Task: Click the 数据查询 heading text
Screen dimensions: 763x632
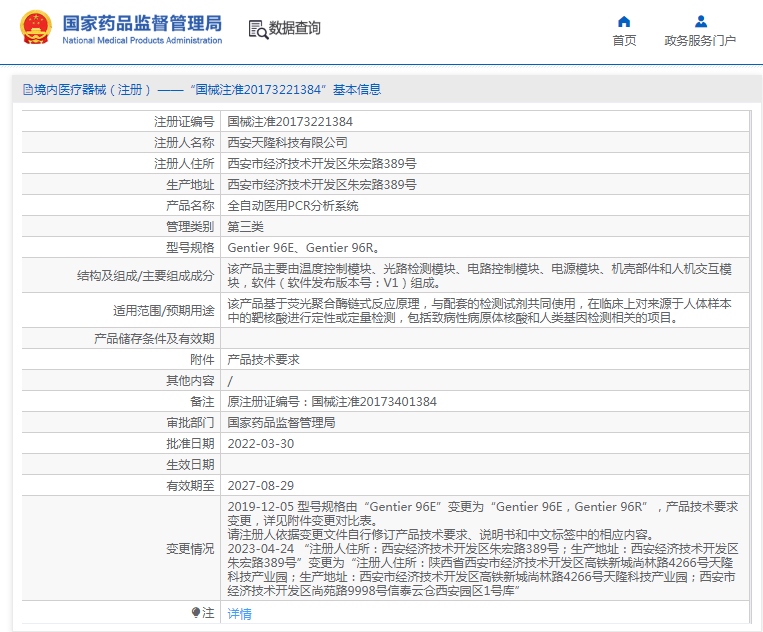Action: pyautogui.click(x=295, y=28)
